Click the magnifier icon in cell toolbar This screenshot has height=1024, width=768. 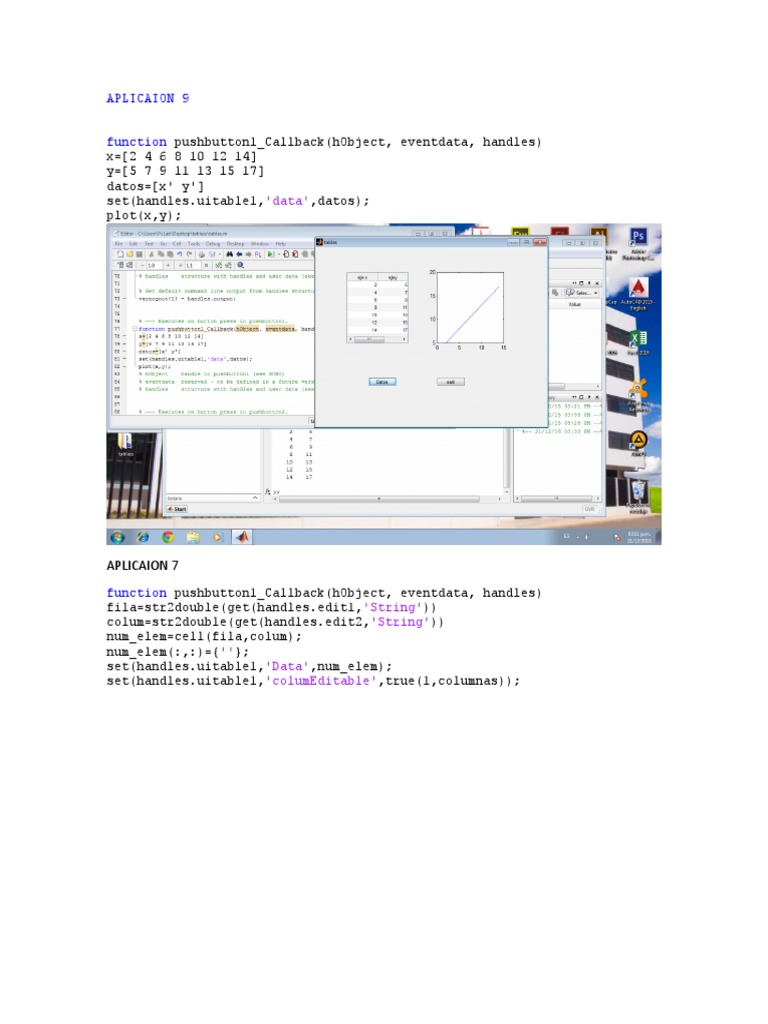[x=240, y=265]
